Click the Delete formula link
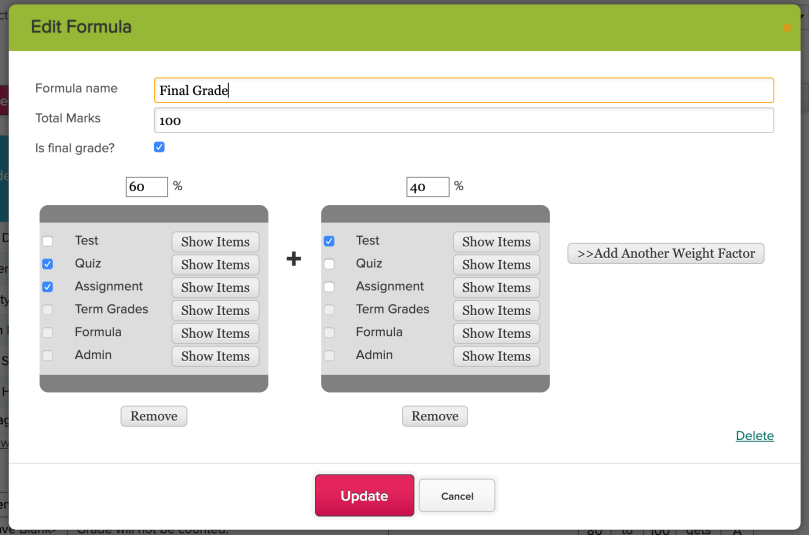 pos(754,436)
